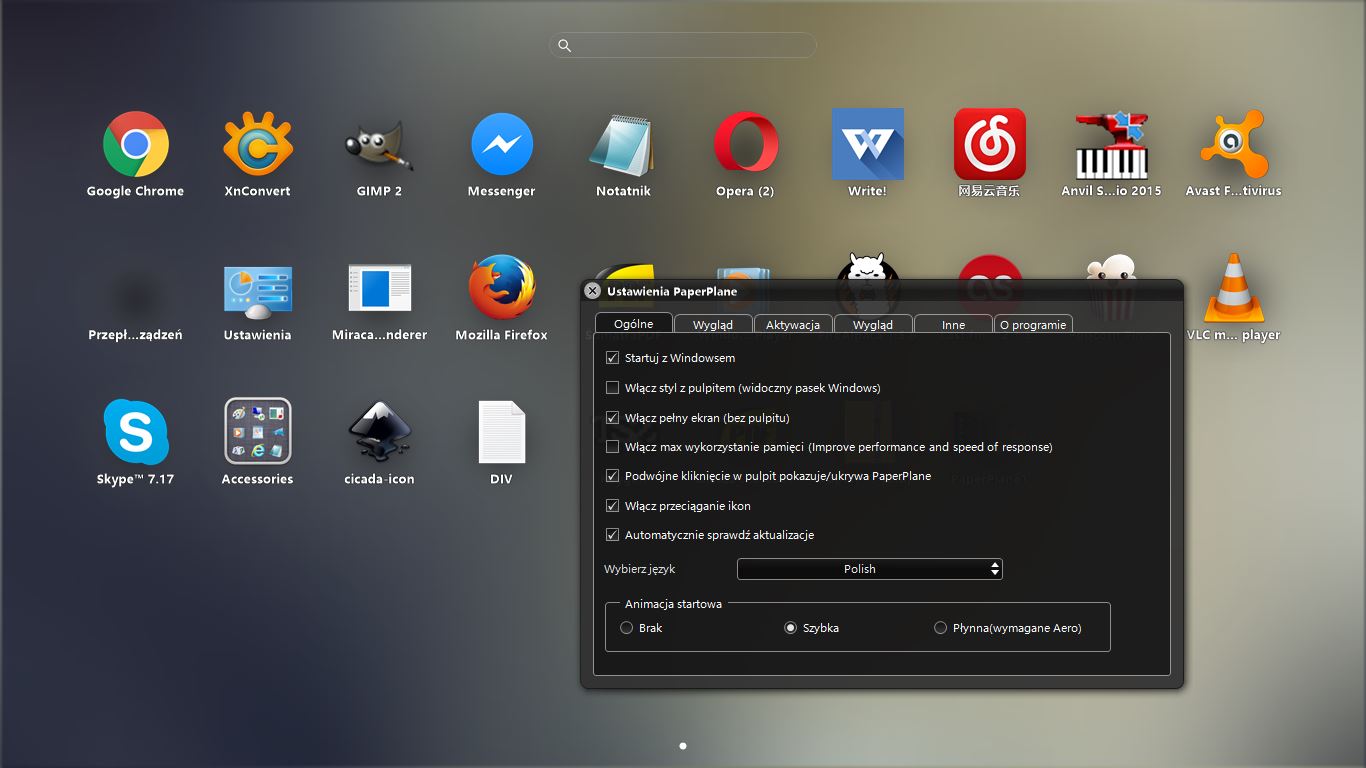Open the Ustawienia settings icon
This screenshot has width=1366, height=768.
tap(258, 290)
